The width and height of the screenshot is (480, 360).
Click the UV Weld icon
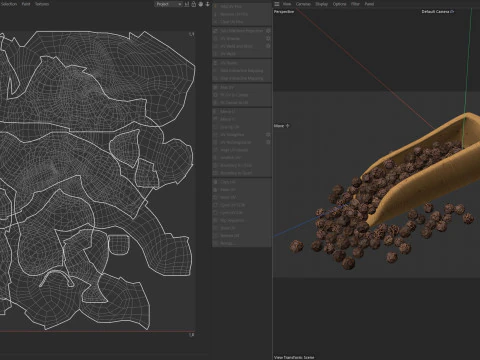click(x=215, y=54)
